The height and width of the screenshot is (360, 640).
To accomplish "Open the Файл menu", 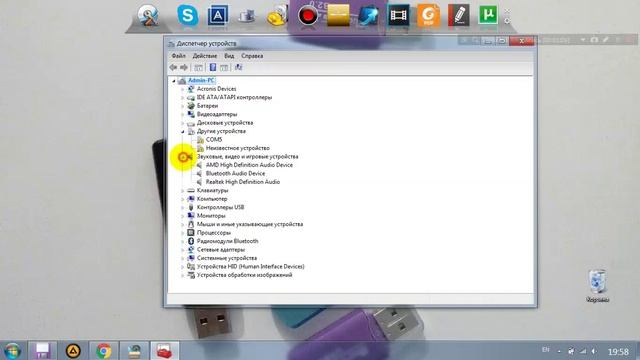I will click(x=178, y=56).
